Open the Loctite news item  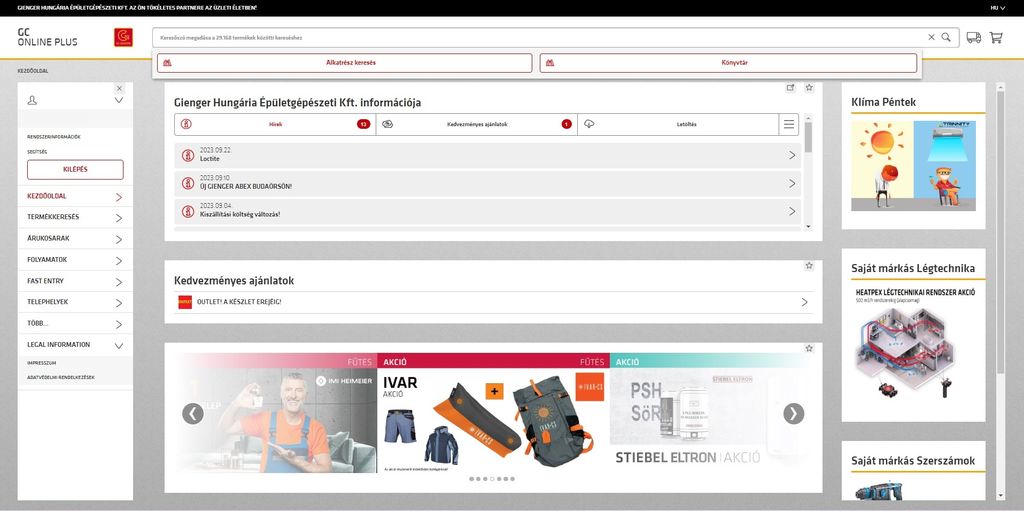point(488,156)
